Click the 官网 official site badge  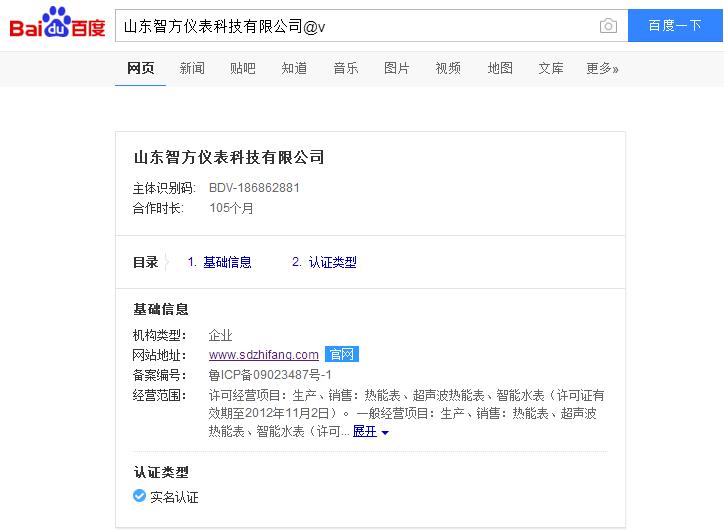tap(342, 354)
